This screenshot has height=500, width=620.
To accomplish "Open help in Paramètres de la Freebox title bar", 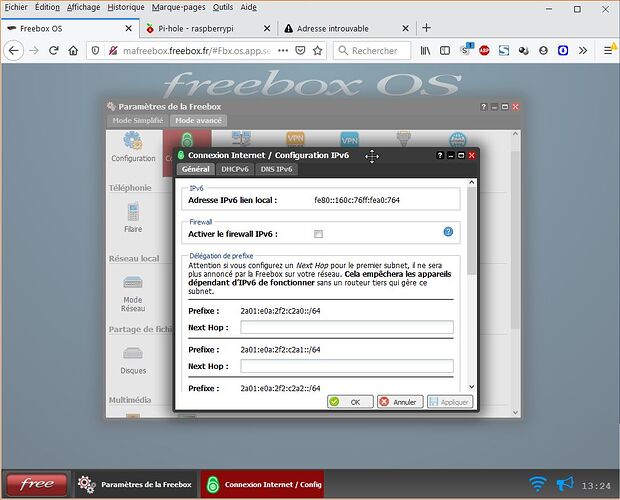I will 484,107.
